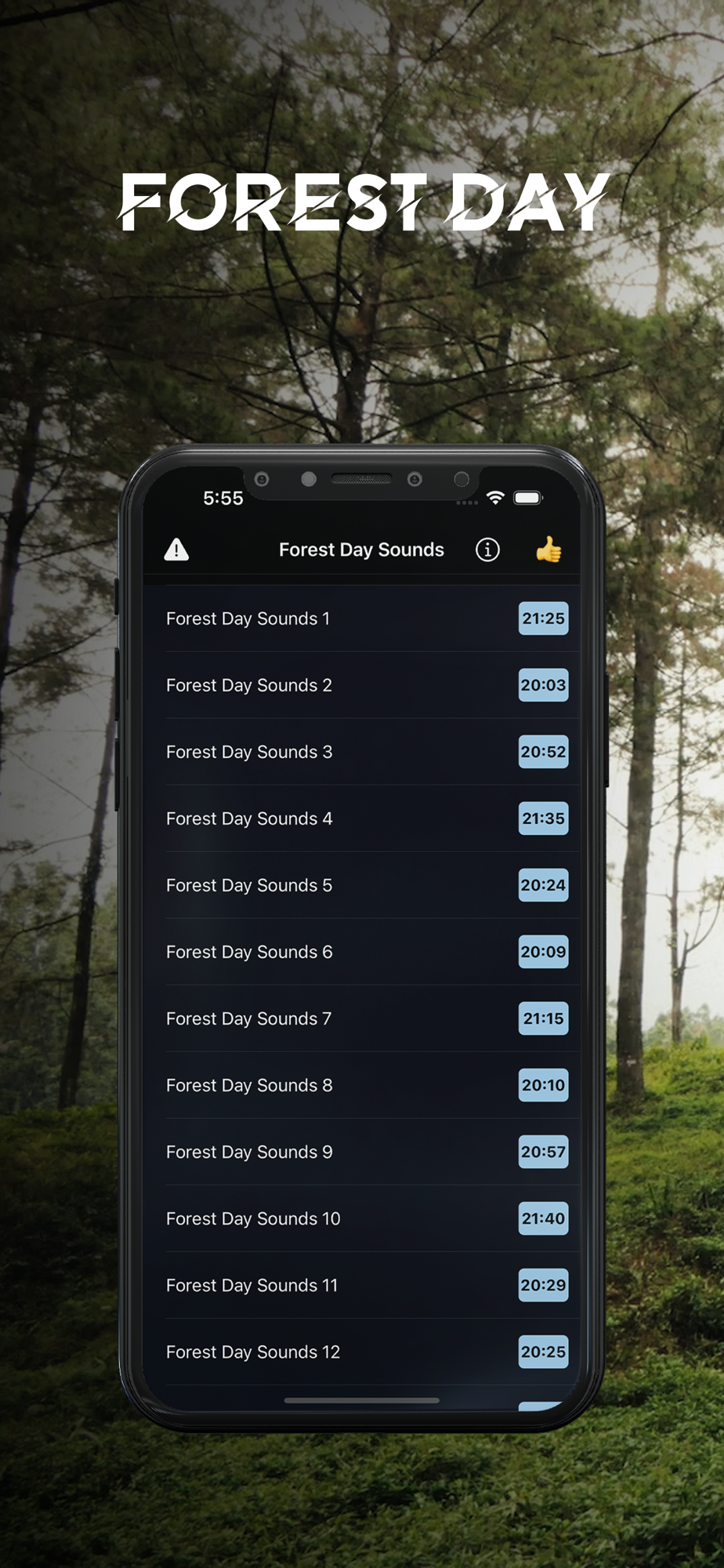Tap the 21:40 duration badge
The width and height of the screenshot is (724, 1568).
click(x=544, y=1218)
